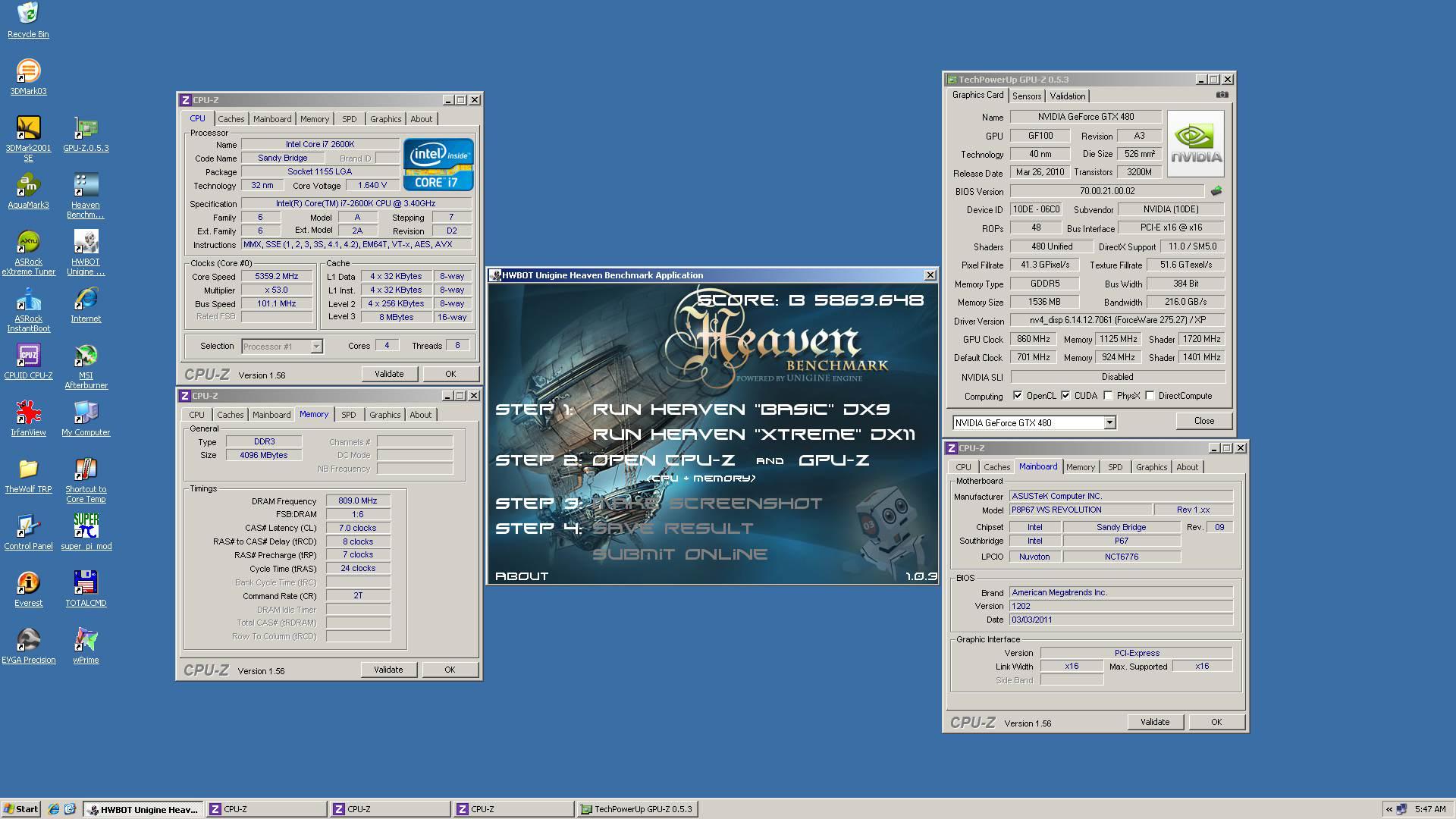Open the Recycle Bin desktop icon
The image size is (1456, 819).
pos(28,20)
